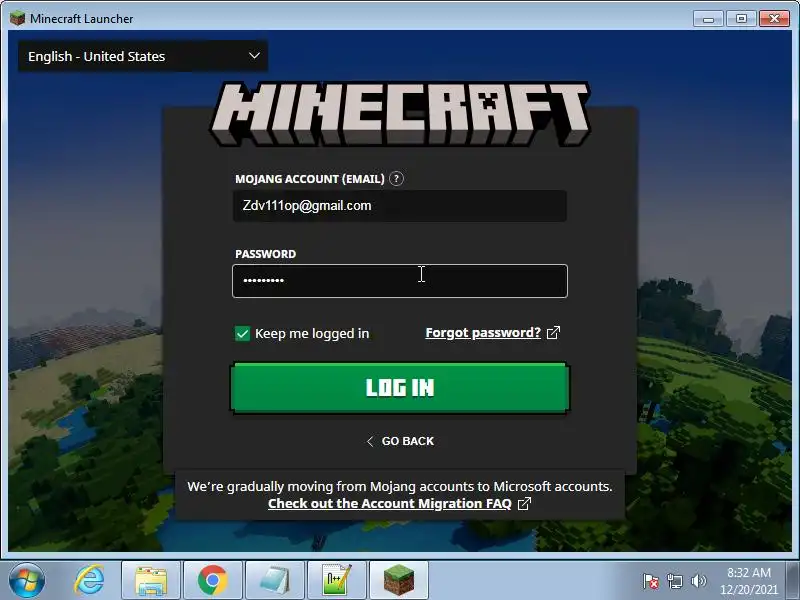Screen dimensions: 800x600
Task: Click the help question mark beside Mojang Account
Action: pos(396,179)
